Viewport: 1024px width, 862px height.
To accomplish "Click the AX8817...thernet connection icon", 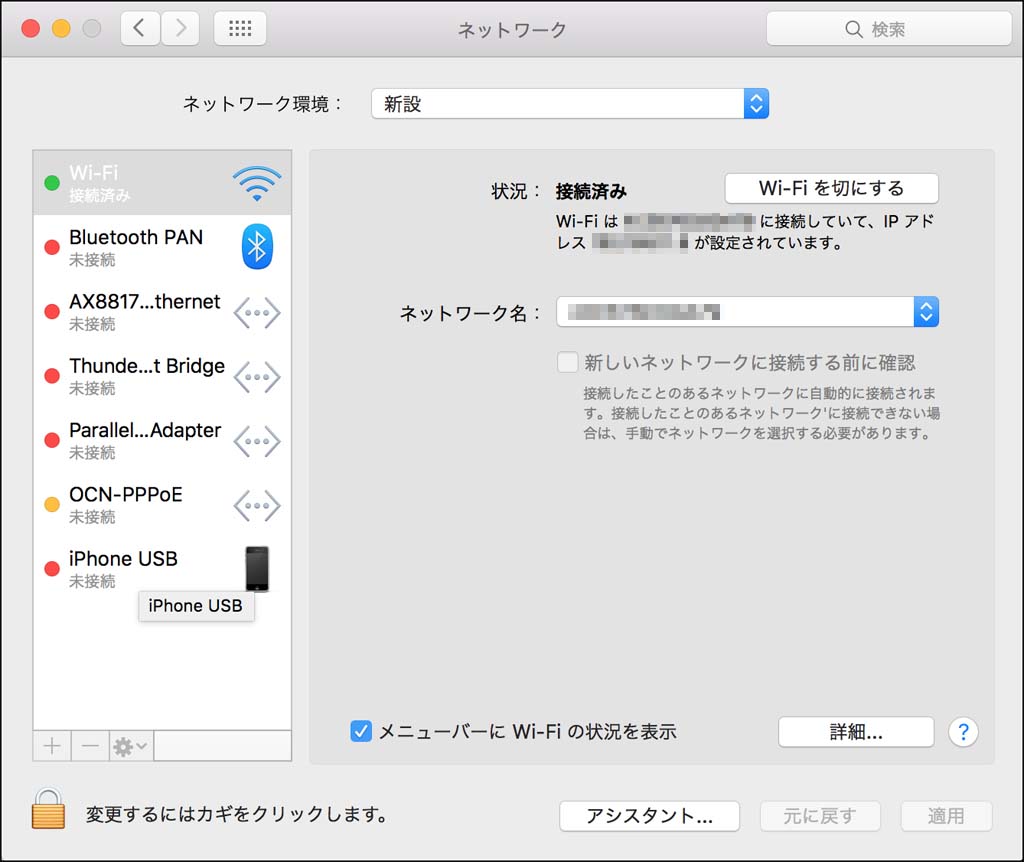I will pyautogui.click(x=257, y=312).
